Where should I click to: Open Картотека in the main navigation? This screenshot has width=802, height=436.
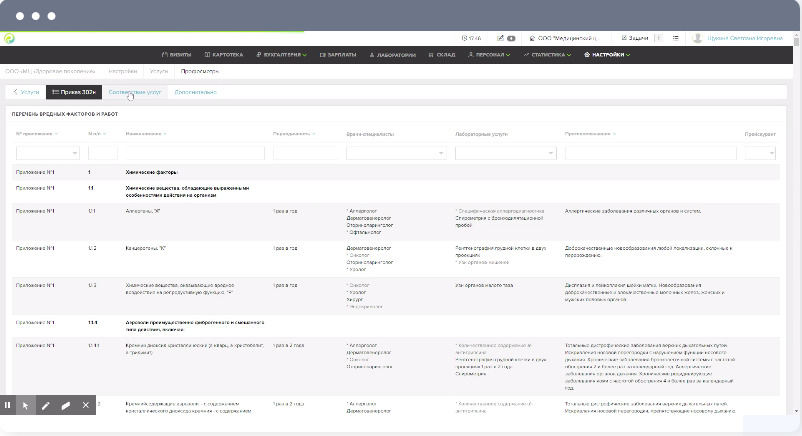tap(224, 55)
